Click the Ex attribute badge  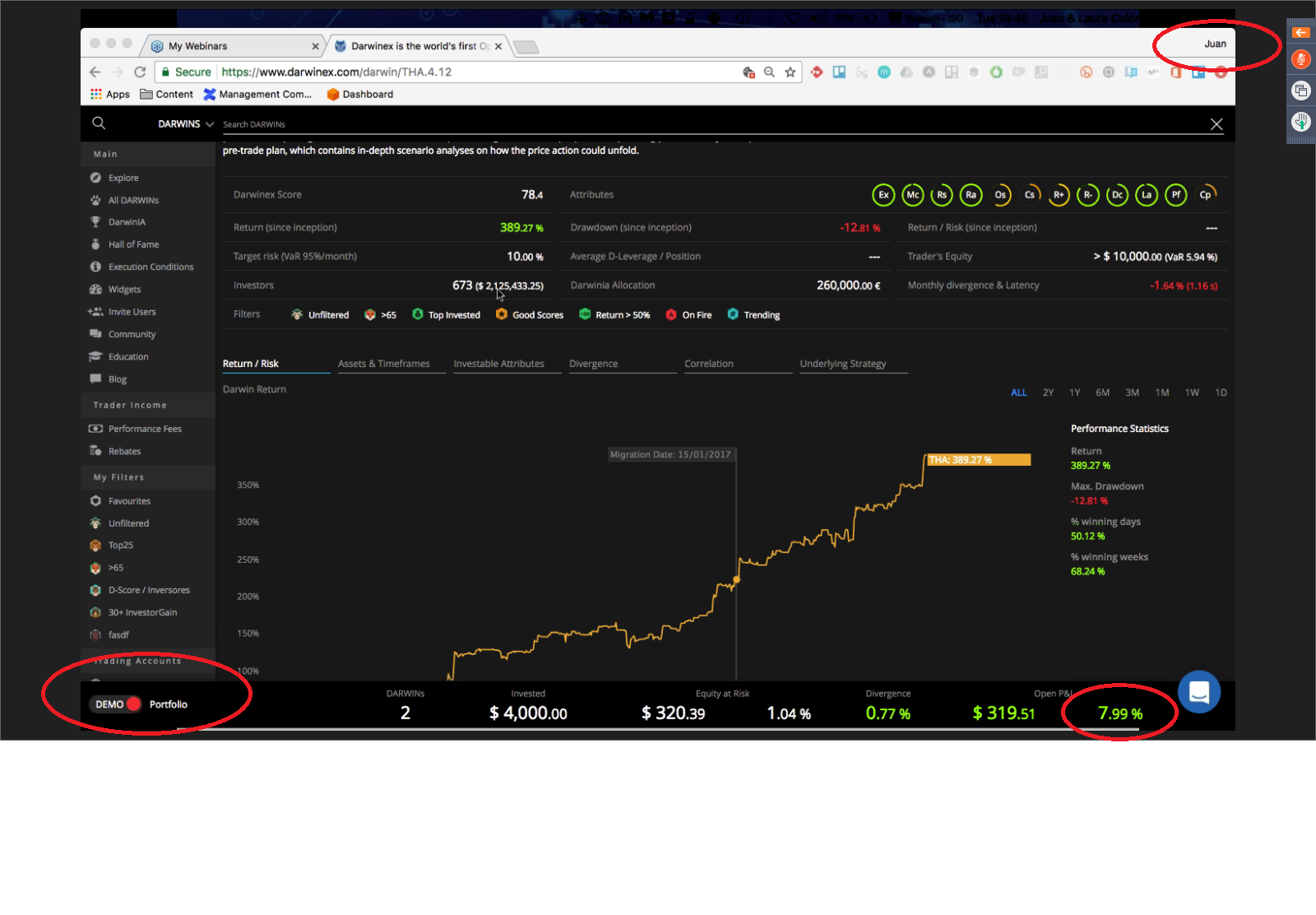tap(883, 195)
